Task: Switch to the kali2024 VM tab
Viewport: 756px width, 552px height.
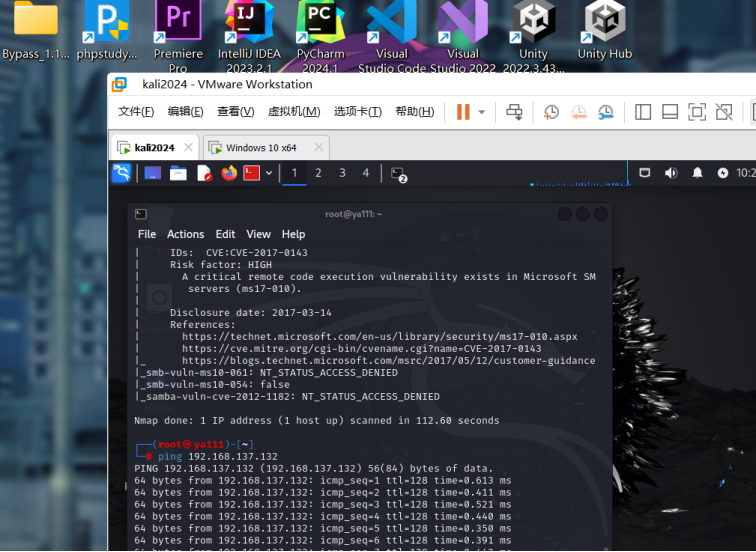Action: click(x=155, y=148)
